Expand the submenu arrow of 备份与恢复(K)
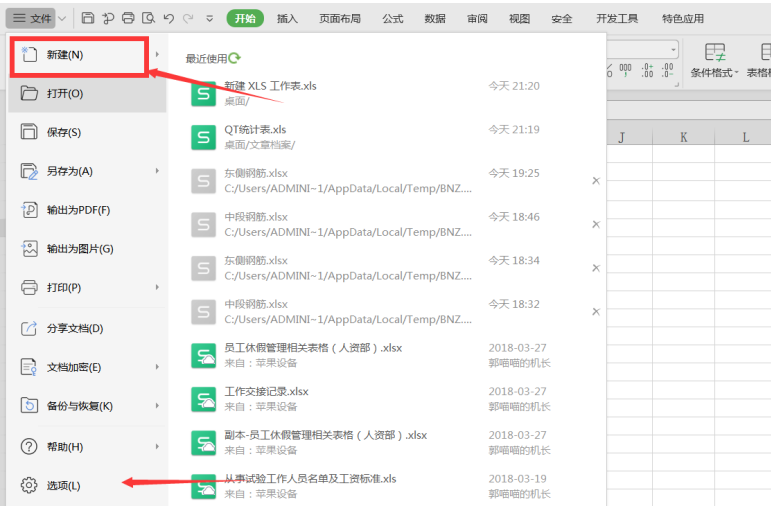Viewport: 771px width, 512px height. coord(157,406)
